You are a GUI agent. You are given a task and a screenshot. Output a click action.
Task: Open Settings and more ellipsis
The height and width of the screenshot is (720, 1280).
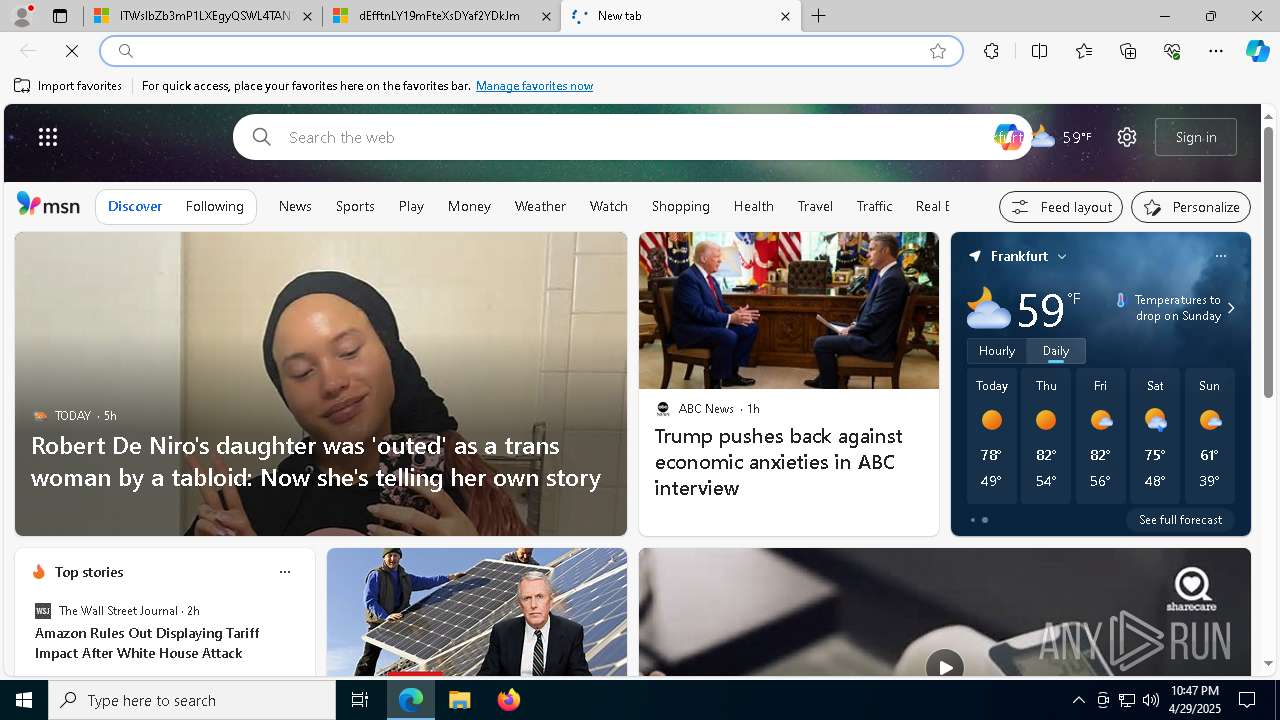(x=1216, y=51)
